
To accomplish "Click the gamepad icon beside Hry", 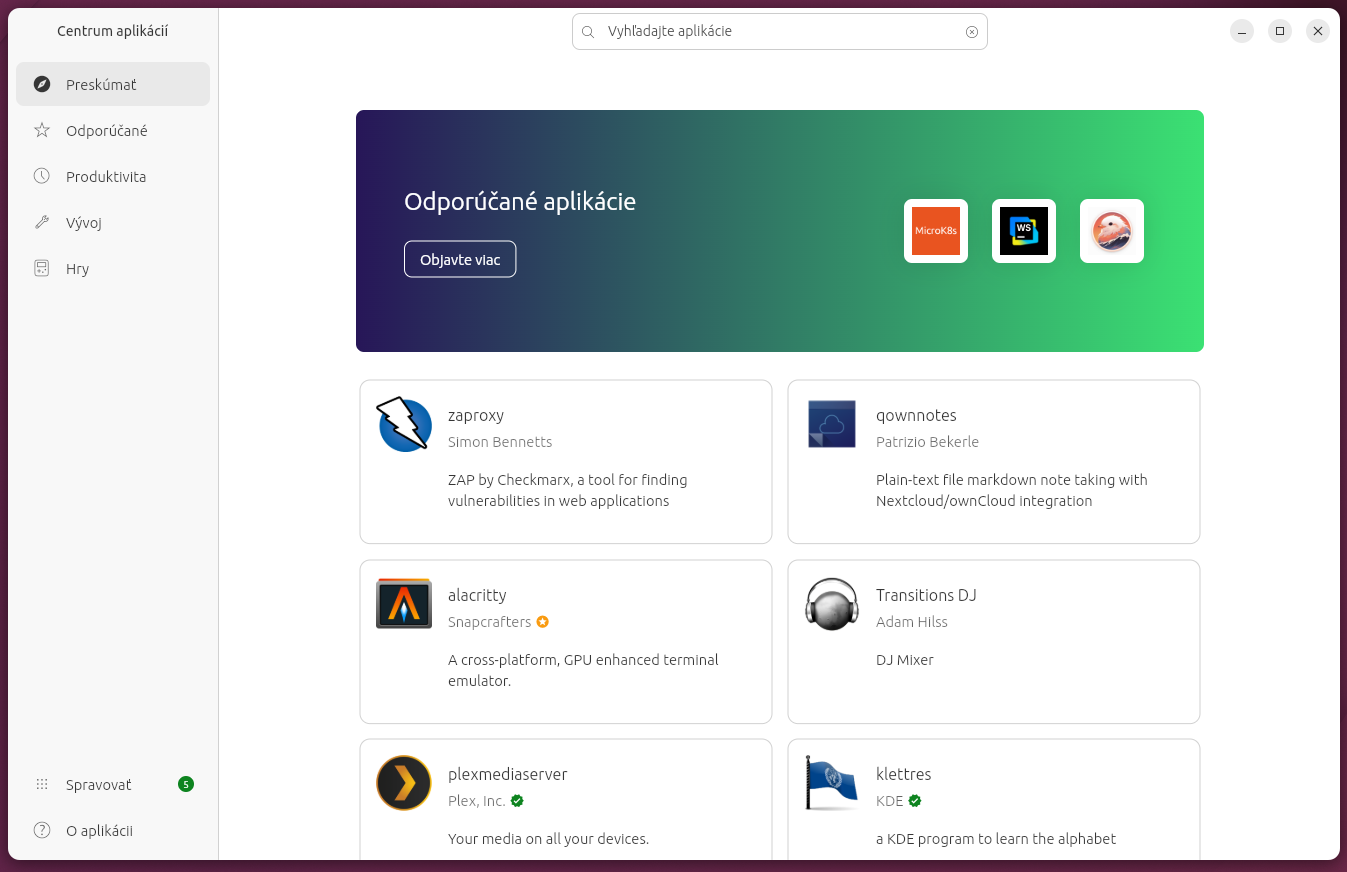I will tap(42, 268).
